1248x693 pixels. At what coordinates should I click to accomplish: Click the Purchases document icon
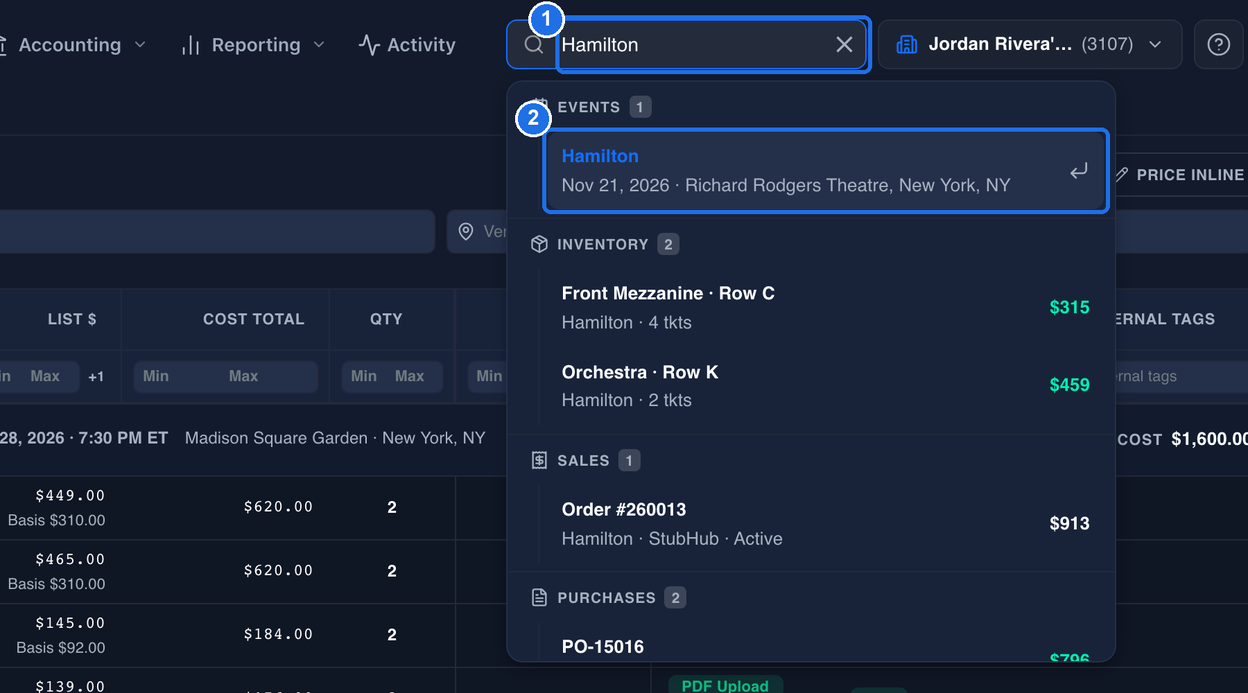539,598
